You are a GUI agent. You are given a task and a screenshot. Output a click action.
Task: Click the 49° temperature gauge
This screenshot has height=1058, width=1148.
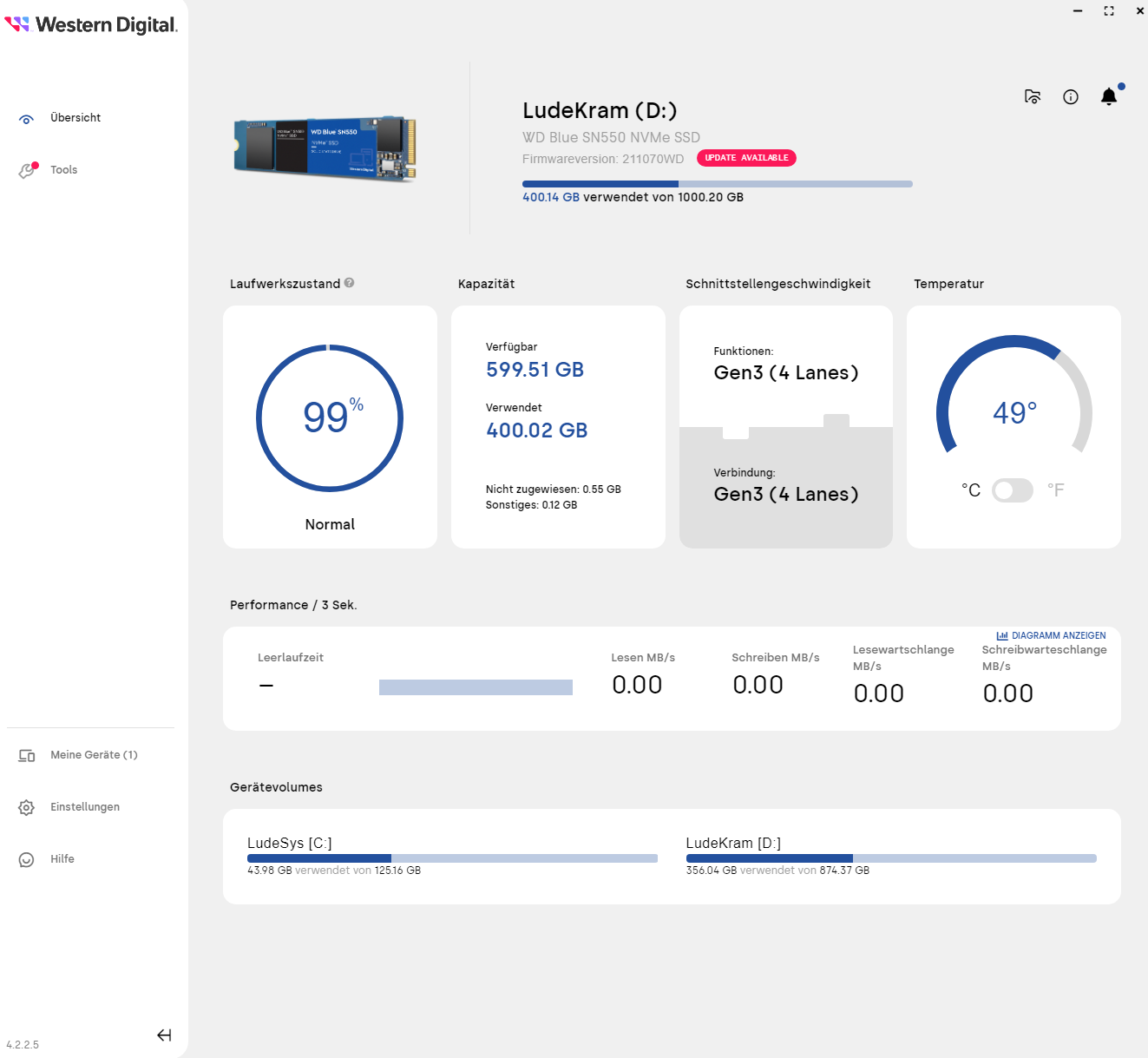pyautogui.click(x=1014, y=396)
